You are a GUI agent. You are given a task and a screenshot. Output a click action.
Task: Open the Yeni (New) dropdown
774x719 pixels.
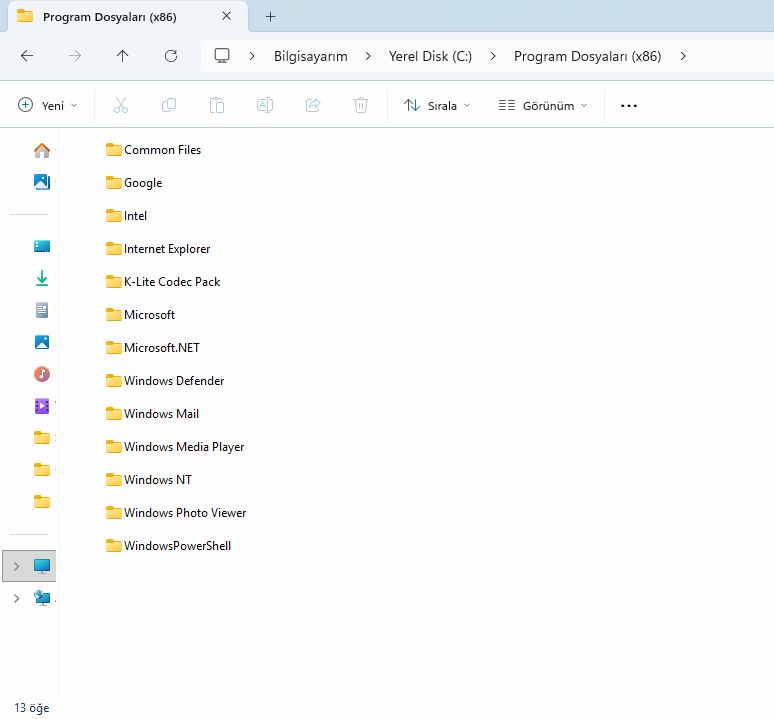[x=48, y=105]
